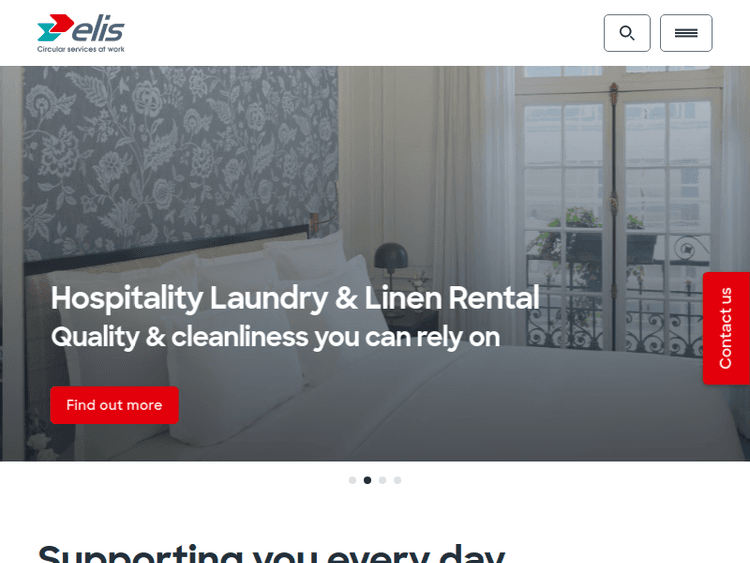Jump to the fourth carousel slide dot
This screenshot has height=563, width=750.
(x=397, y=480)
